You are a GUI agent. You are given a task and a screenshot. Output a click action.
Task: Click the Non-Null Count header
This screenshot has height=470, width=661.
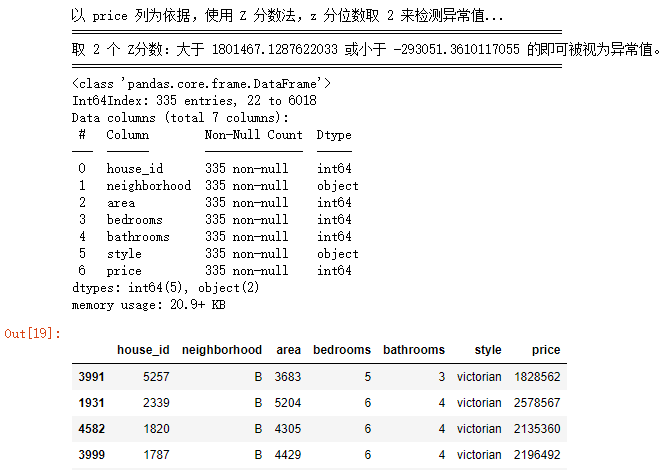tap(253, 135)
